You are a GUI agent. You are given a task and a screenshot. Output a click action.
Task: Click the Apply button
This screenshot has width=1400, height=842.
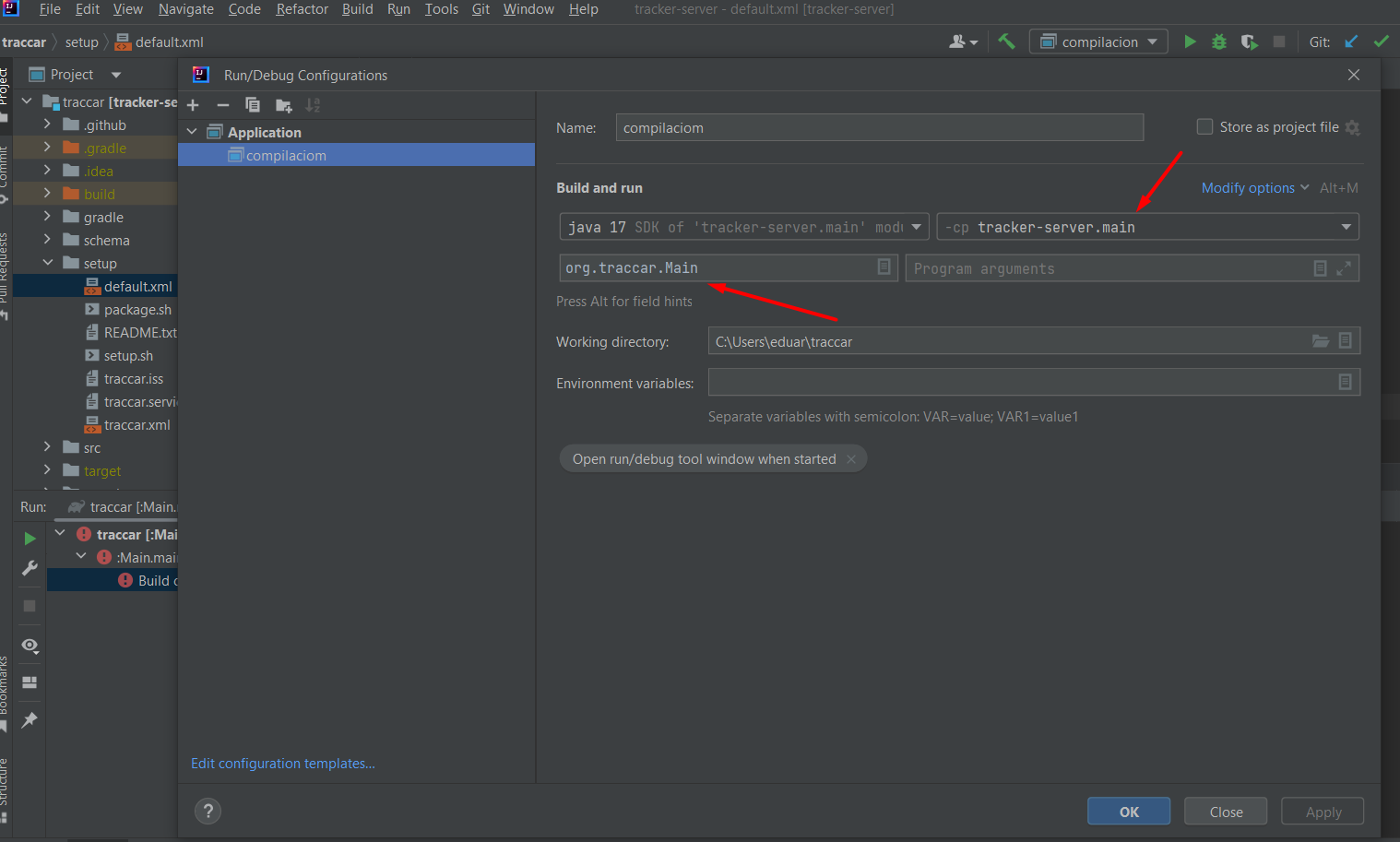tap(1323, 812)
